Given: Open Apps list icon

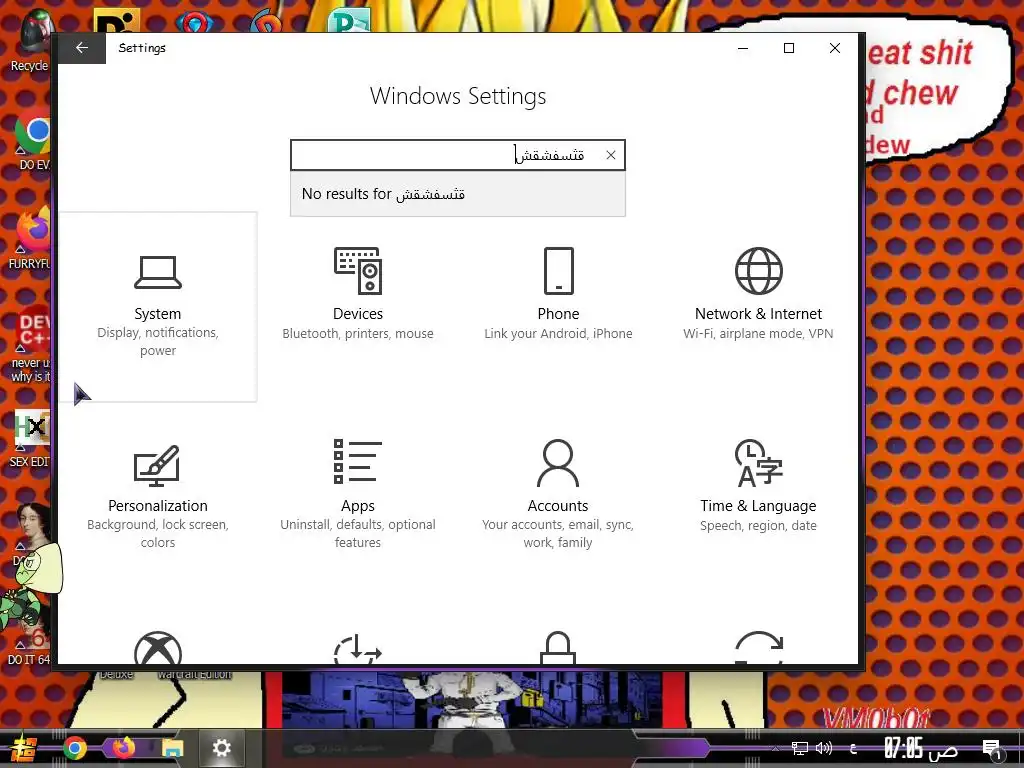Looking at the screenshot, I should (x=358, y=461).
